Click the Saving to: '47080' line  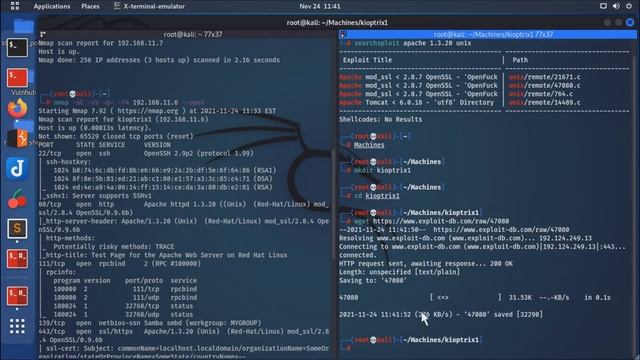373,280
